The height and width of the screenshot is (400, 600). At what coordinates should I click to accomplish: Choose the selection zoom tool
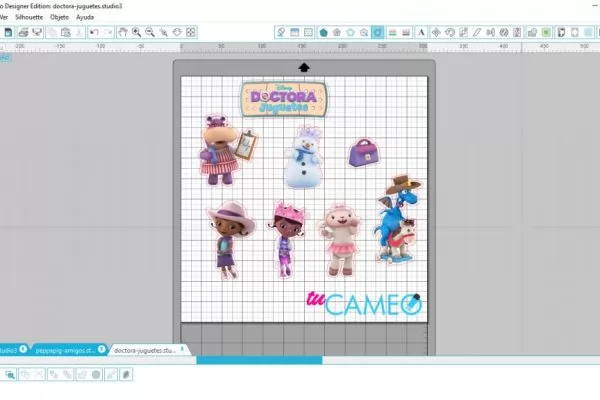(x=164, y=33)
